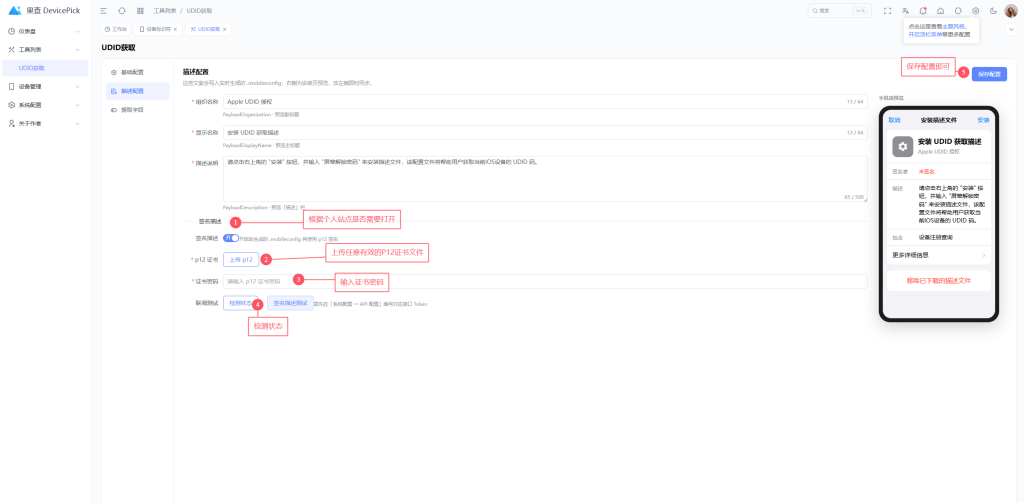Select the UDID获取 item in the sidebar
Screen dimensions: 1024x503
45,68
